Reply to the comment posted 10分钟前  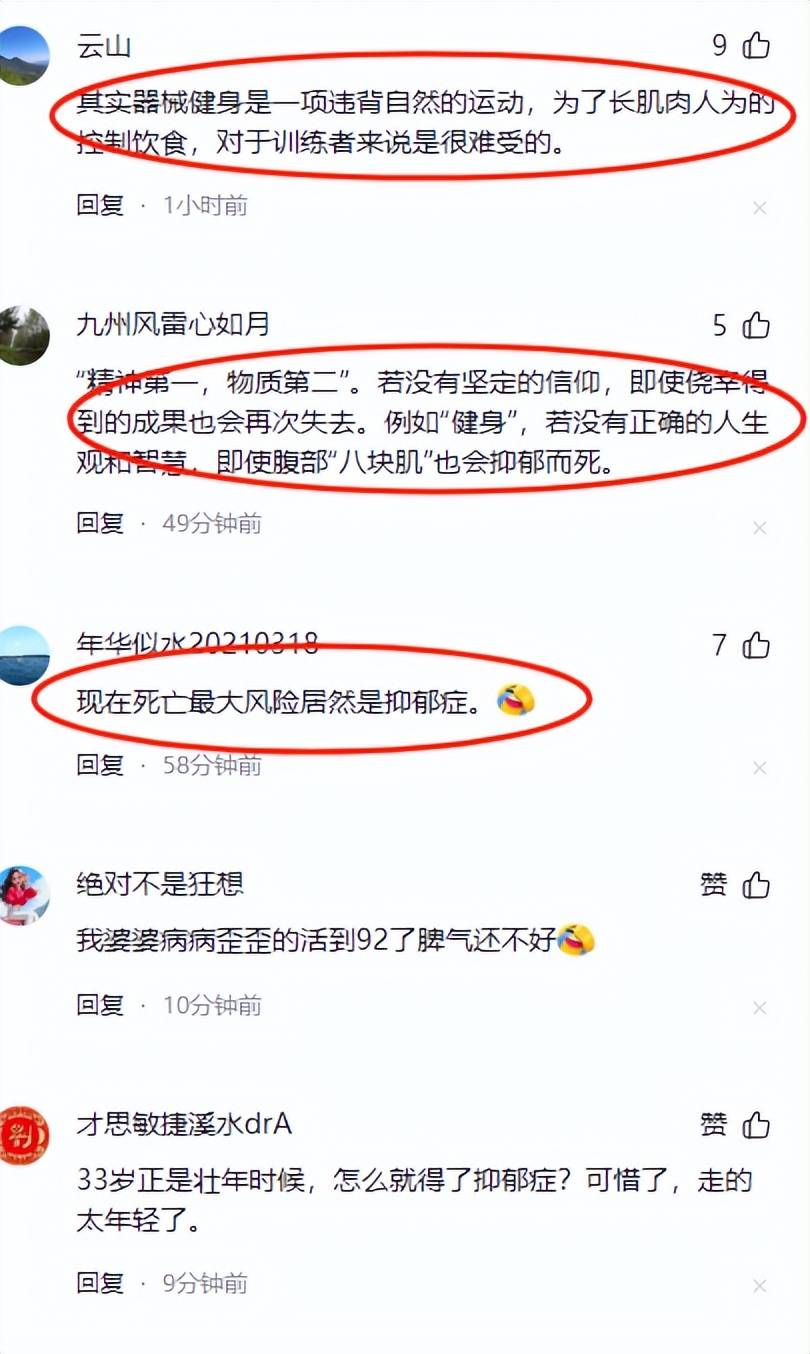tap(100, 1004)
